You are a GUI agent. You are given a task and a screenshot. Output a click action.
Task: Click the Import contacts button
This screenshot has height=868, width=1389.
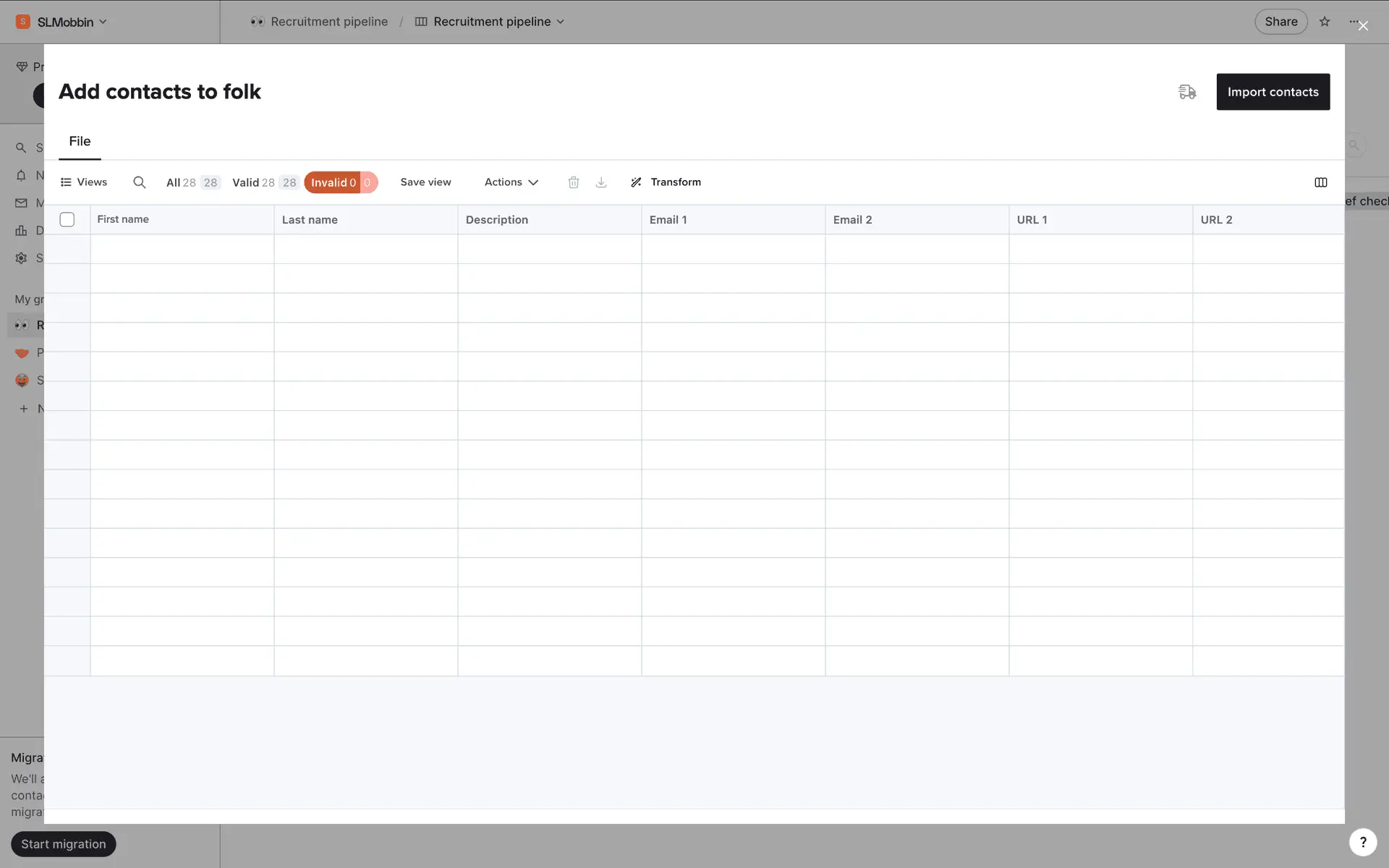(1273, 92)
